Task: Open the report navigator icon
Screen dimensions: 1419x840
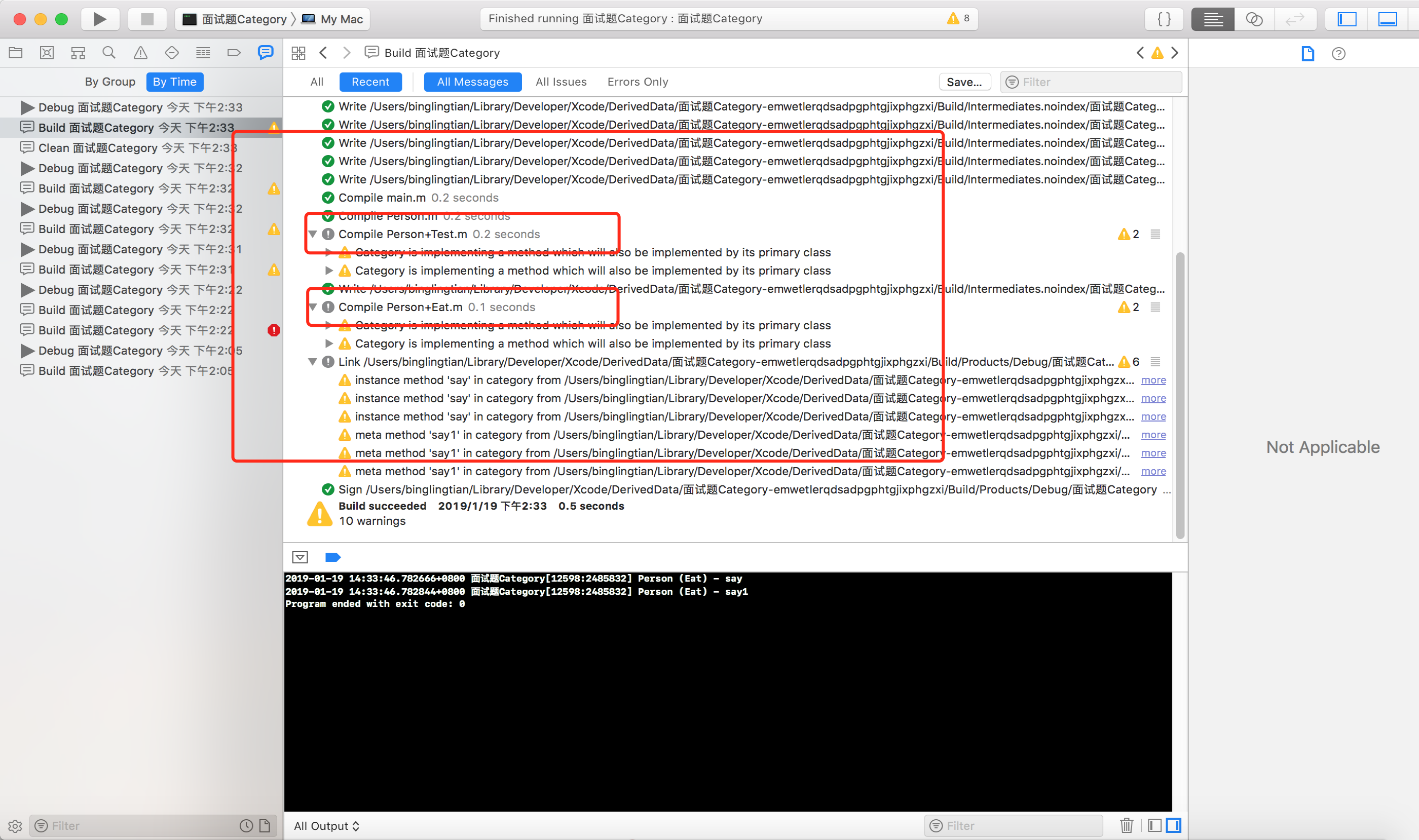Action: click(265, 53)
